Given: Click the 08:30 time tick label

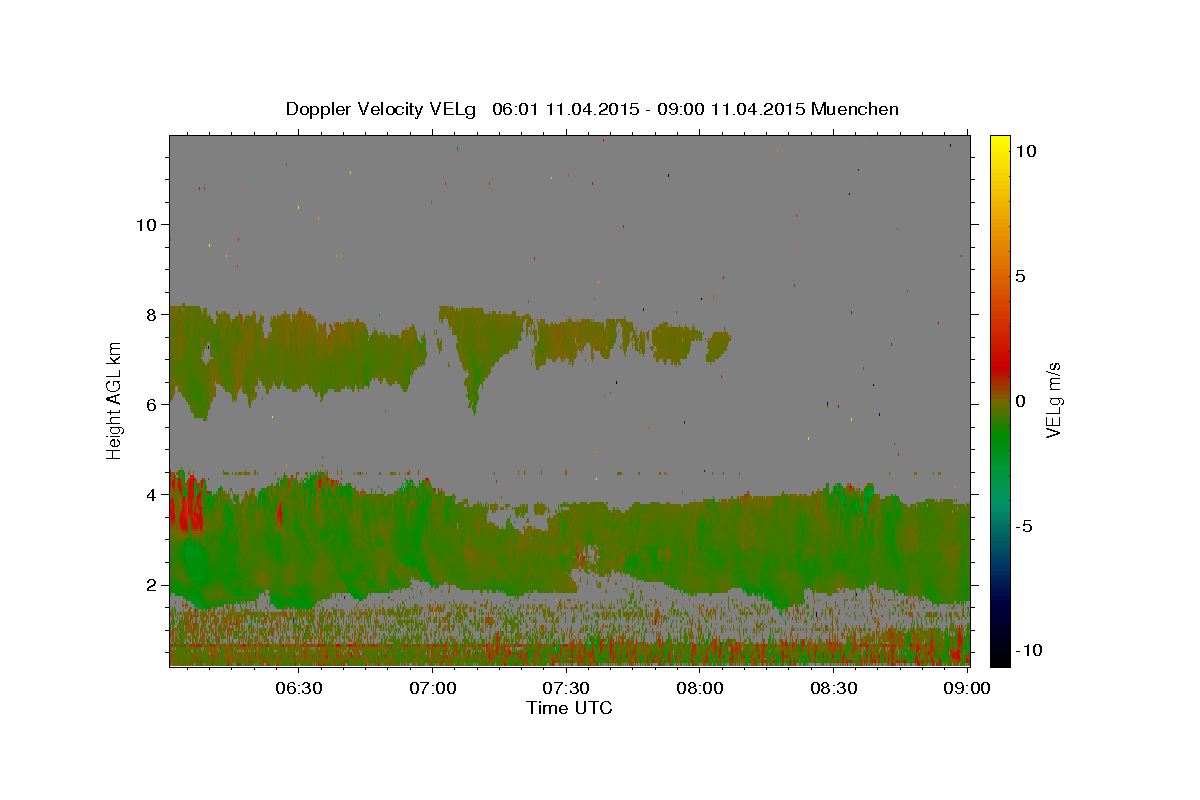Looking at the screenshot, I should pyautogui.click(x=834, y=688).
